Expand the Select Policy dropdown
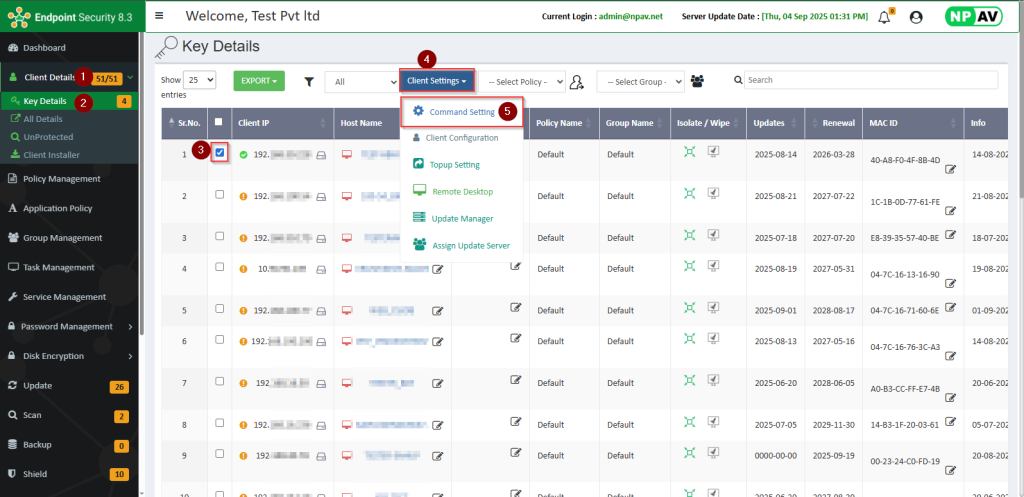This screenshot has width=1024, height=497. tap(522, 81)
